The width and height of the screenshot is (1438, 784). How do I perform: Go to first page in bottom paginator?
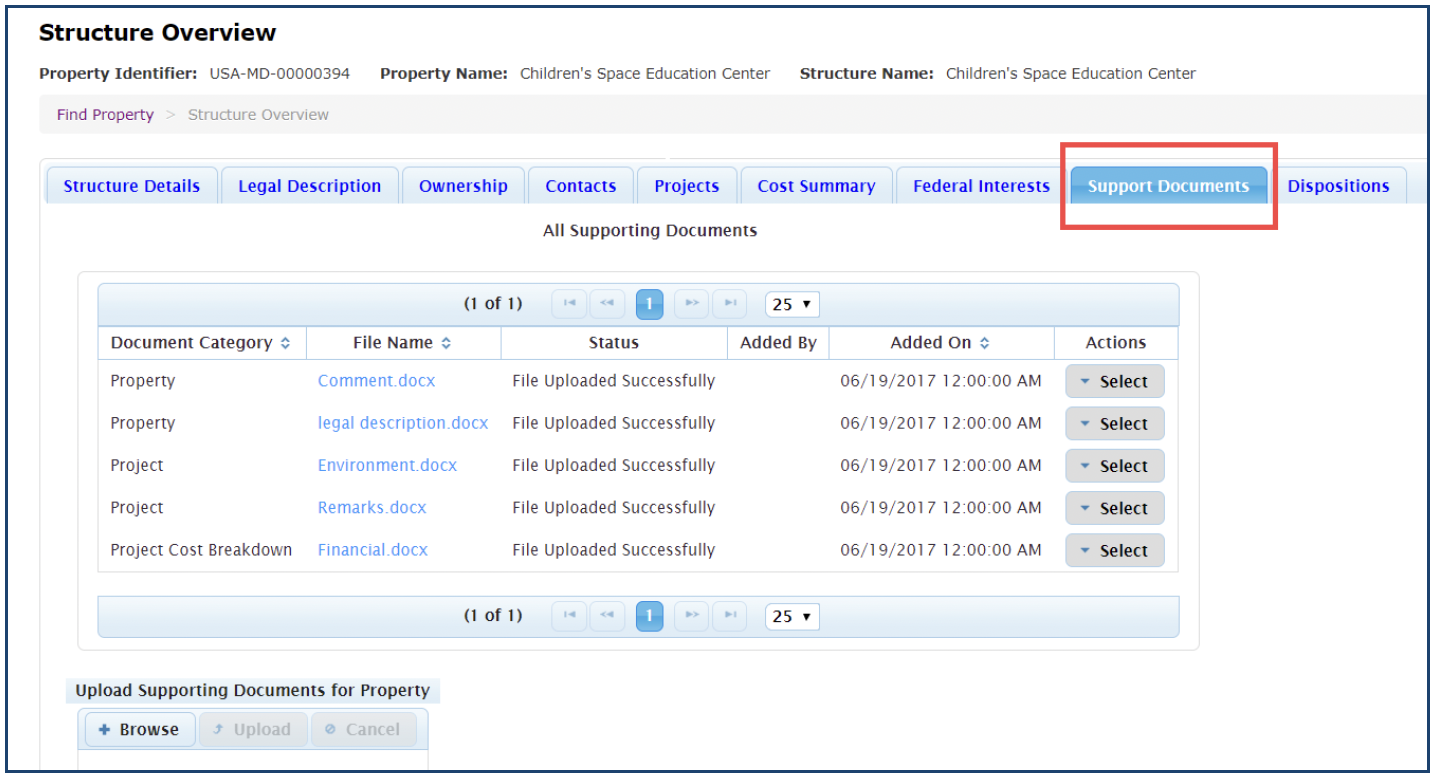[x=569, y=616]
